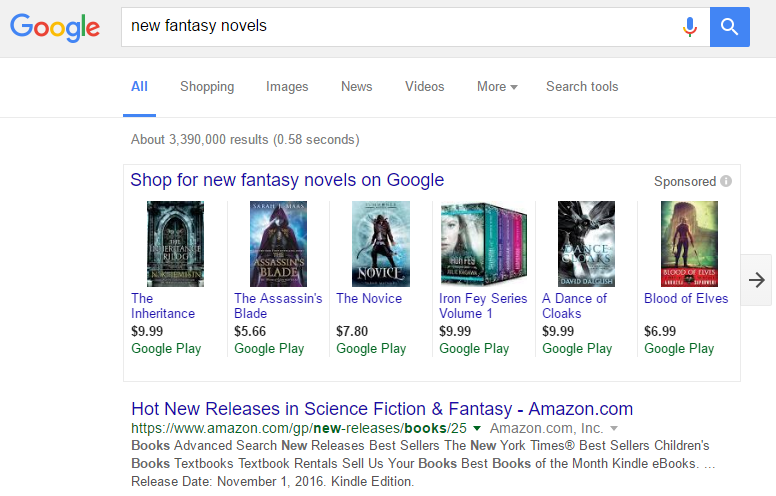The image size is (776, 496).
Task: Click the Blood of Elves cover
Action: pyautogui.click(x=689, y=244)
